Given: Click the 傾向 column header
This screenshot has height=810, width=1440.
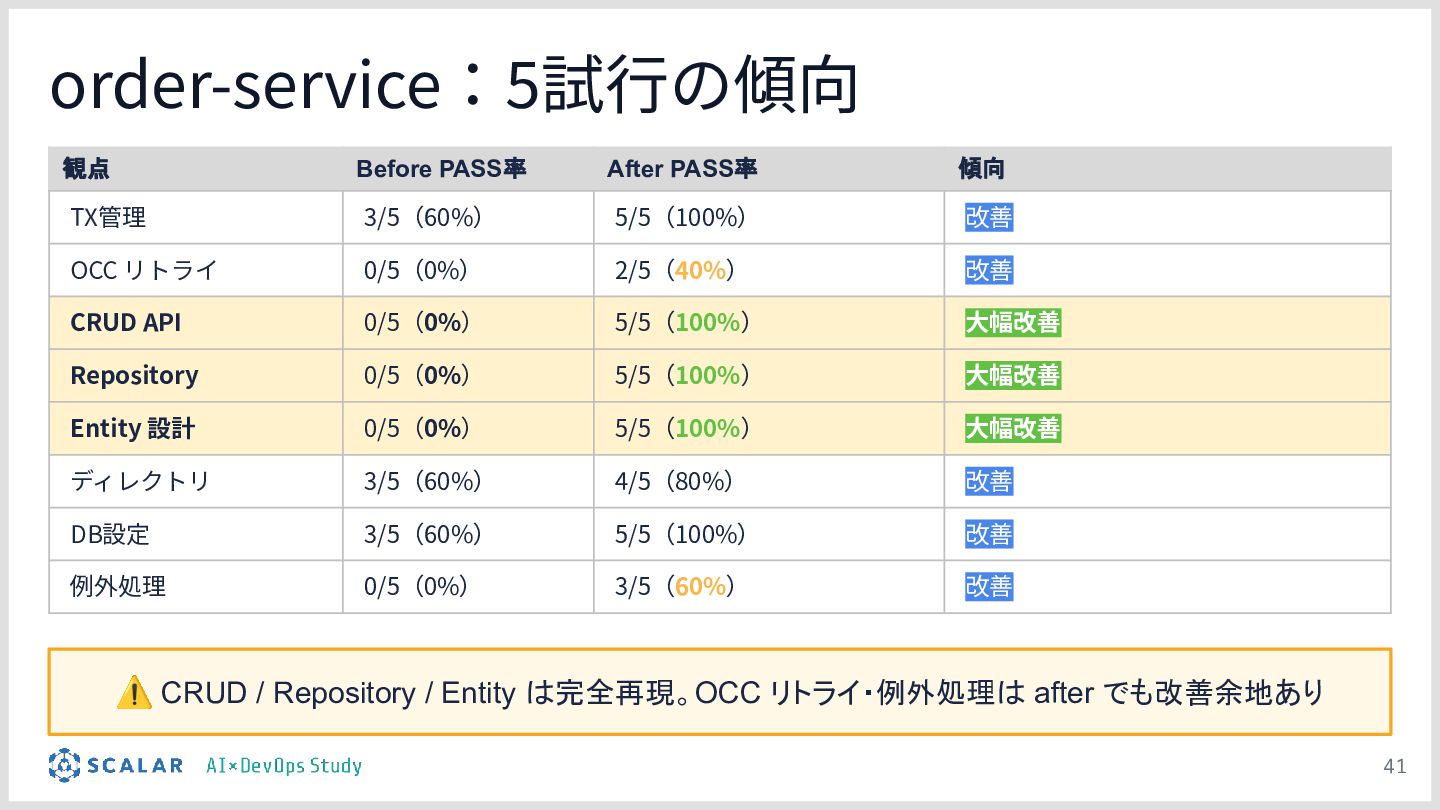Looking at the screenshot, I should tap(982, 169).
